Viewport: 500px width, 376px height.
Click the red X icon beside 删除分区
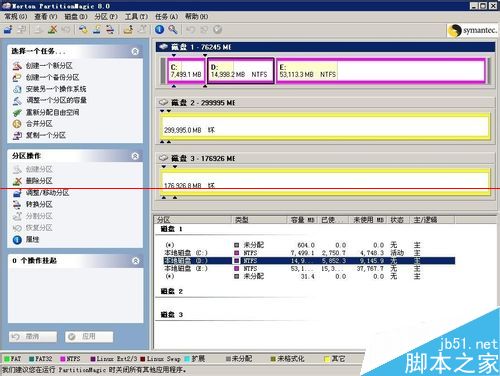(x=17, y=181)
